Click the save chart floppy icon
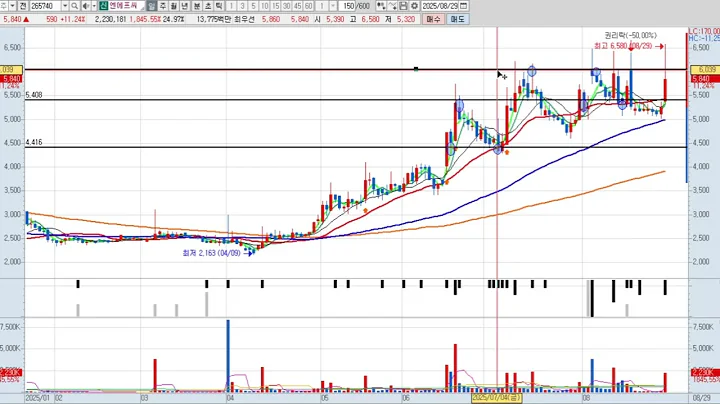The height and width of the screenshot is (404, 720). [403, 6]
